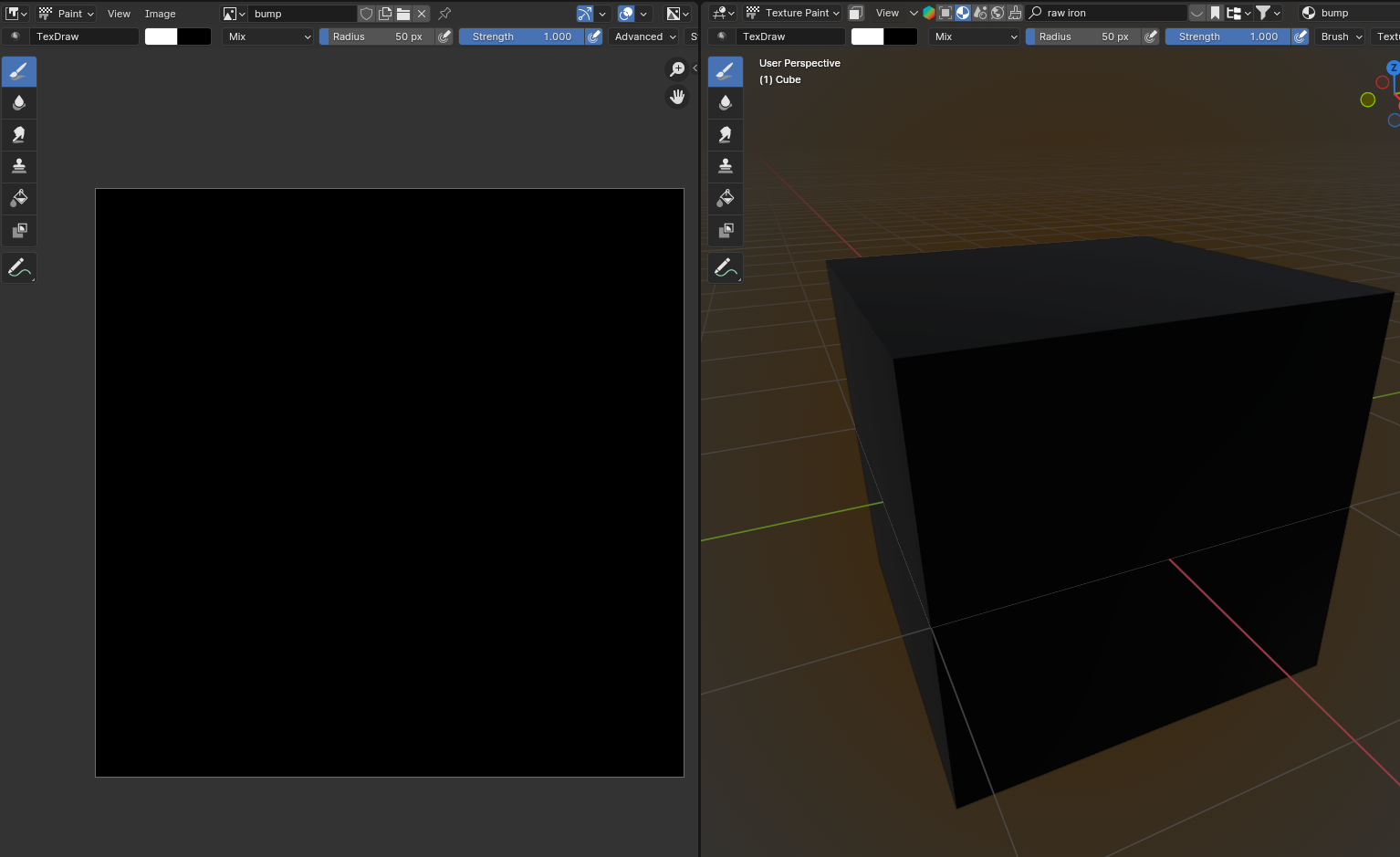The width and height of the screenshot is (1400, 857).
Task: Open image editor's editor type dropdown
Action: tap(16, 14)
